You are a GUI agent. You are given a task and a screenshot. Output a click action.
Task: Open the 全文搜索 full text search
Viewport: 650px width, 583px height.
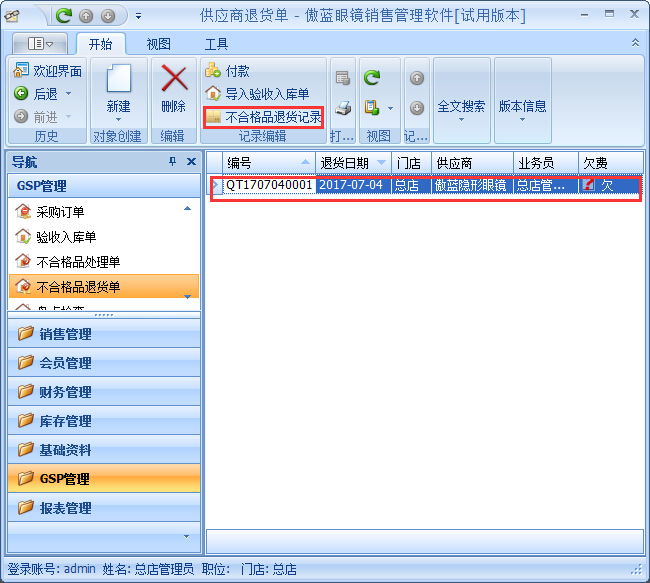click(x=461, y=101)
